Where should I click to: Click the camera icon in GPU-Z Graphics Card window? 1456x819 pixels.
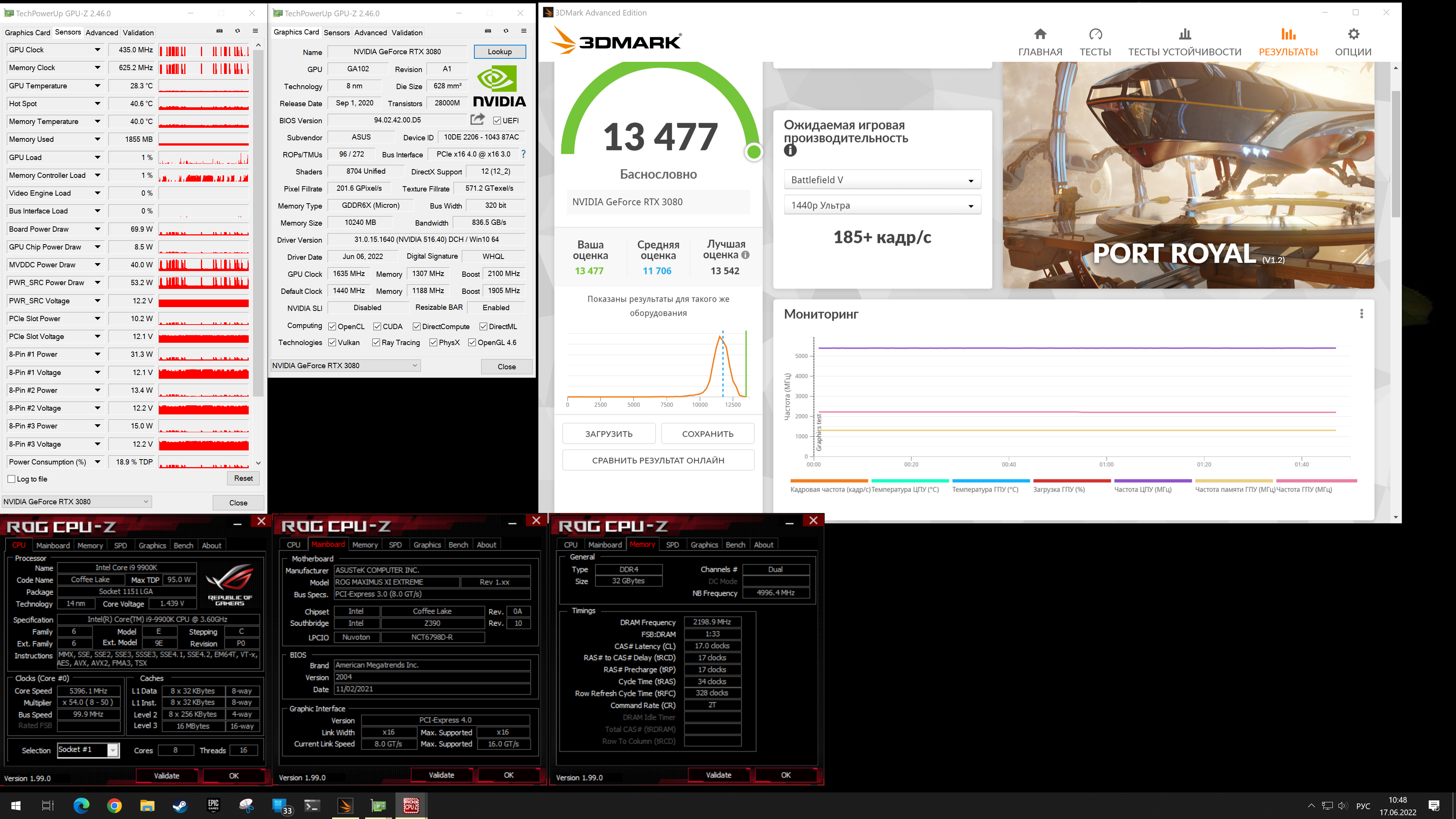point(488,31)
